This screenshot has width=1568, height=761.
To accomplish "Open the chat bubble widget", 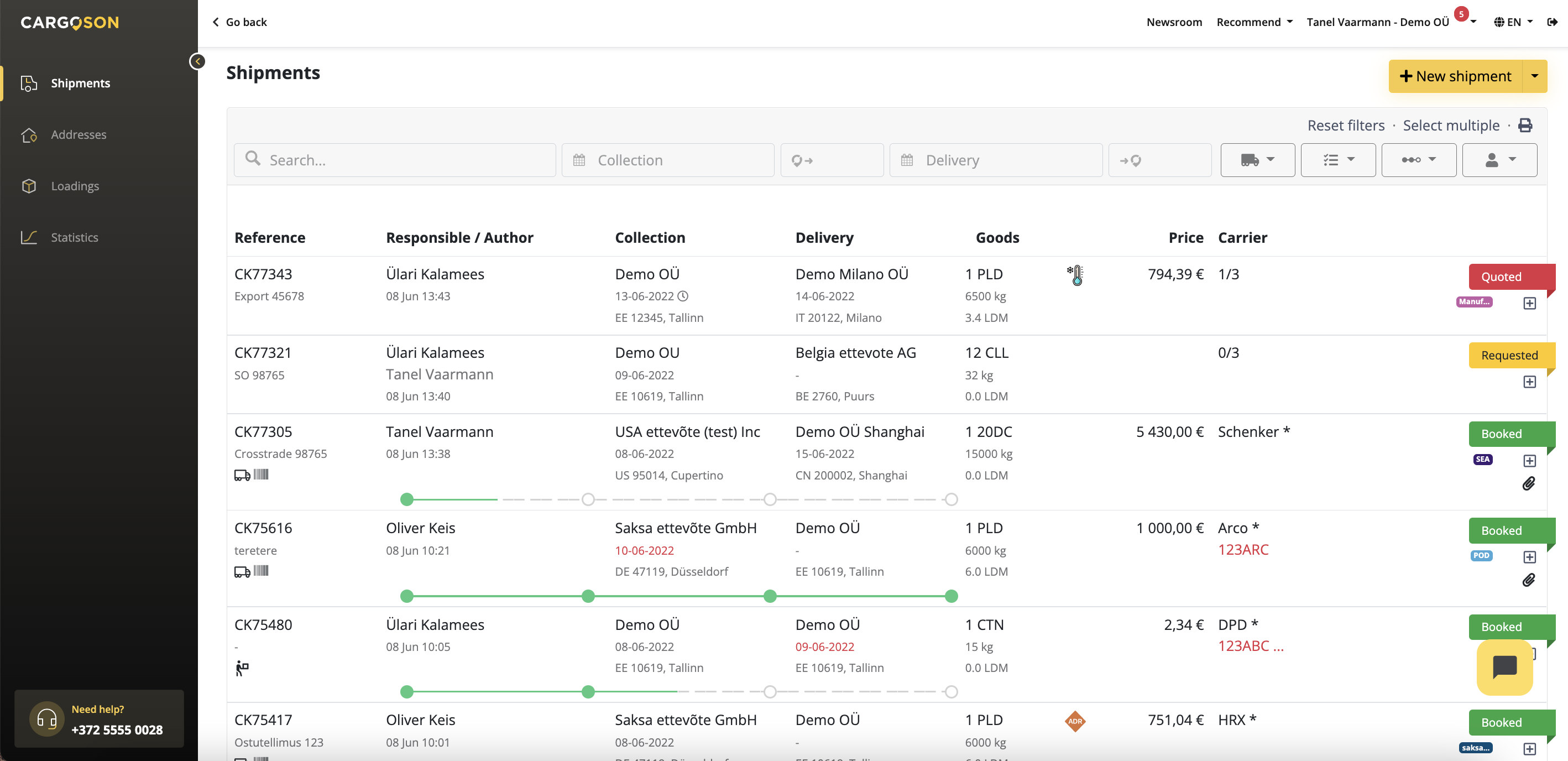I will pos(1504,666).
